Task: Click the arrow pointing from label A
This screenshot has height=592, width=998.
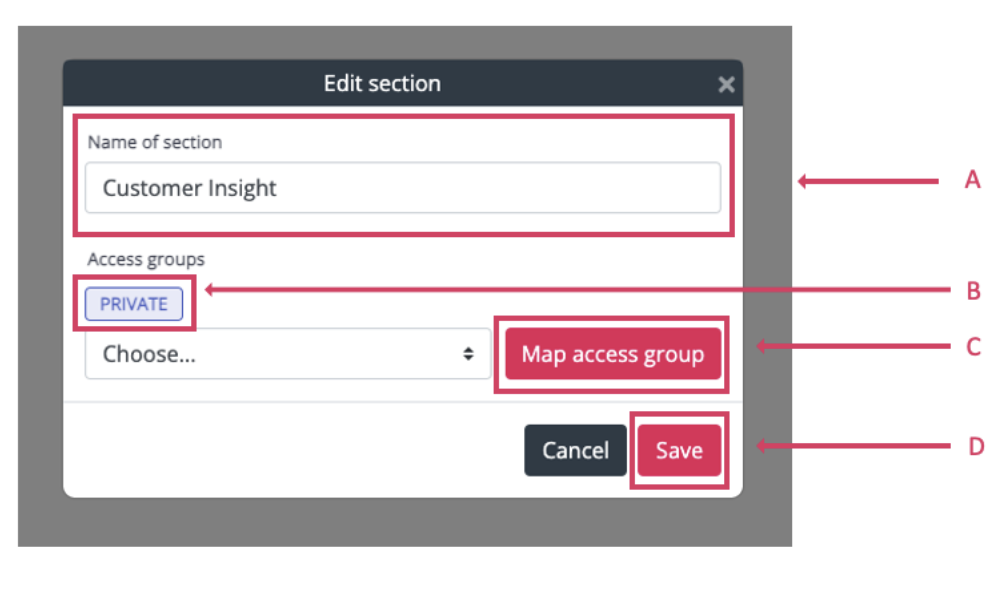Action: pyautogui.click(x=868, y=181)
